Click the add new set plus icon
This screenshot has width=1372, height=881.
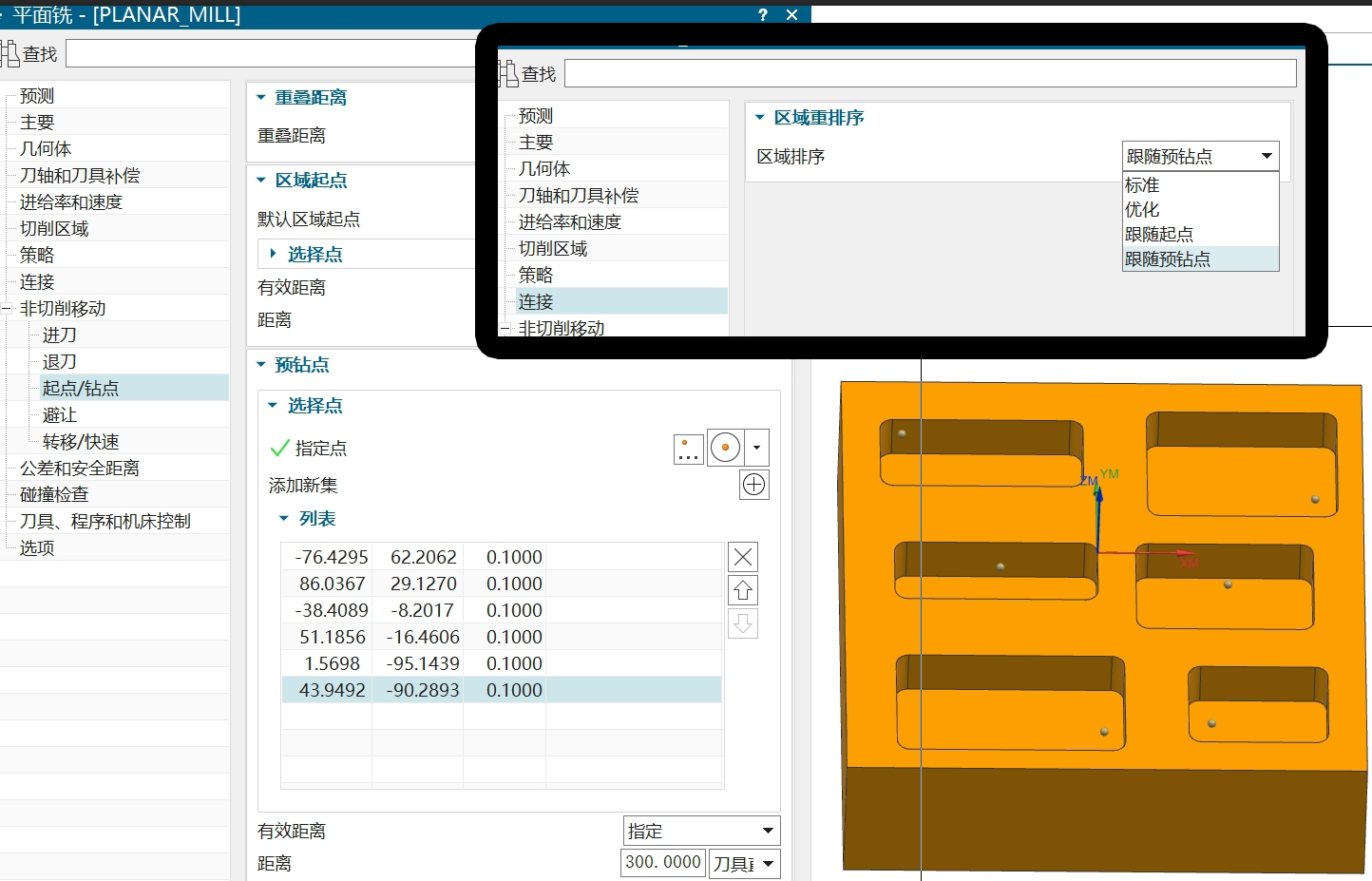(x=753, y=485)
